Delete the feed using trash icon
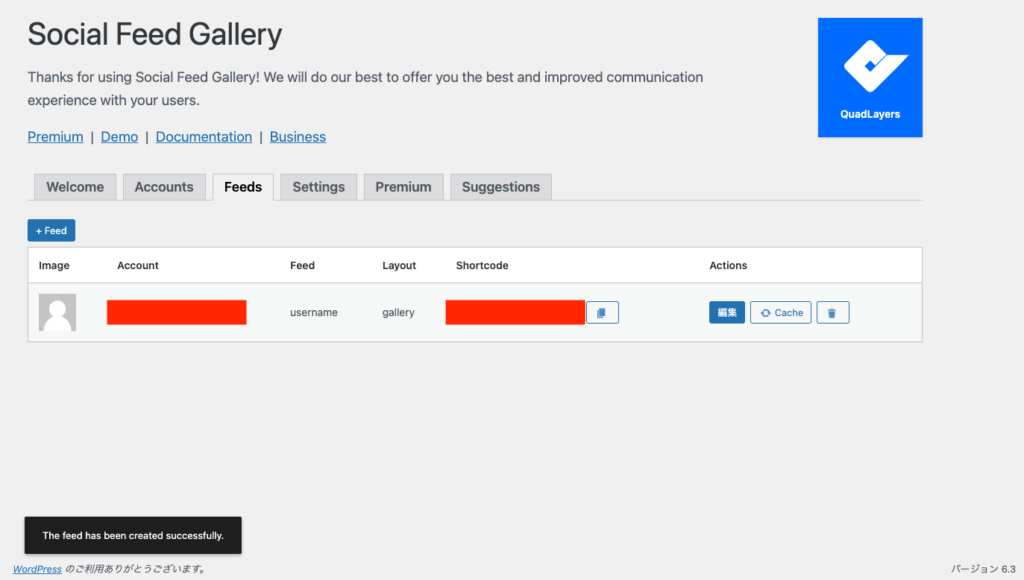This screenshot has height=580, width=1024. coord(833,313)
